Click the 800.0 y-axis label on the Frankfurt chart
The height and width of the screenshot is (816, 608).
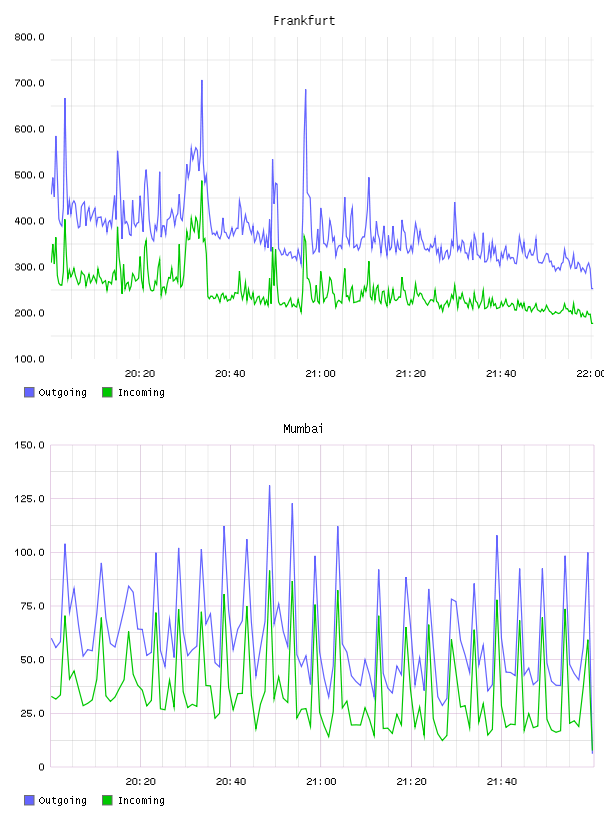(29, 37)
